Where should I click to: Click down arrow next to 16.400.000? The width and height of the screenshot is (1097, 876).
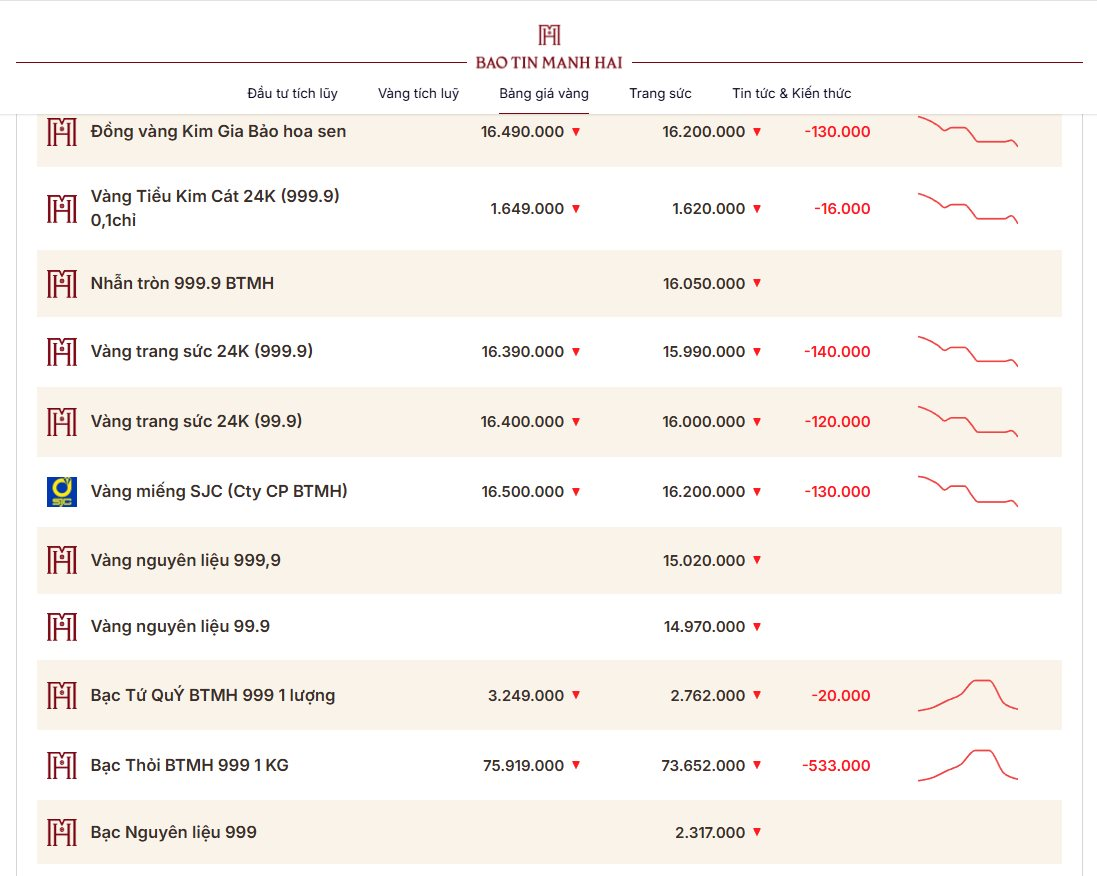(576, 421)
